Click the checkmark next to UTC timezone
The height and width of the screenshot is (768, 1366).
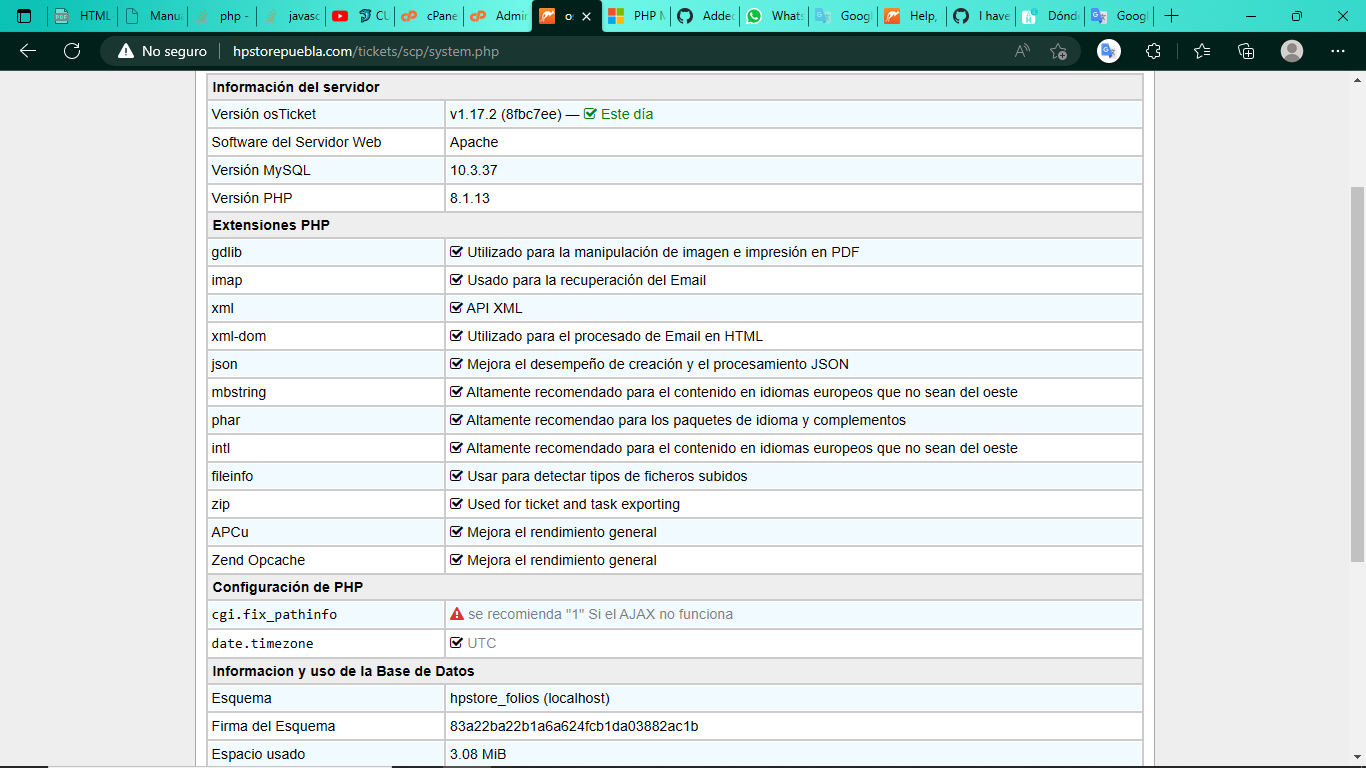click(457, 643)
